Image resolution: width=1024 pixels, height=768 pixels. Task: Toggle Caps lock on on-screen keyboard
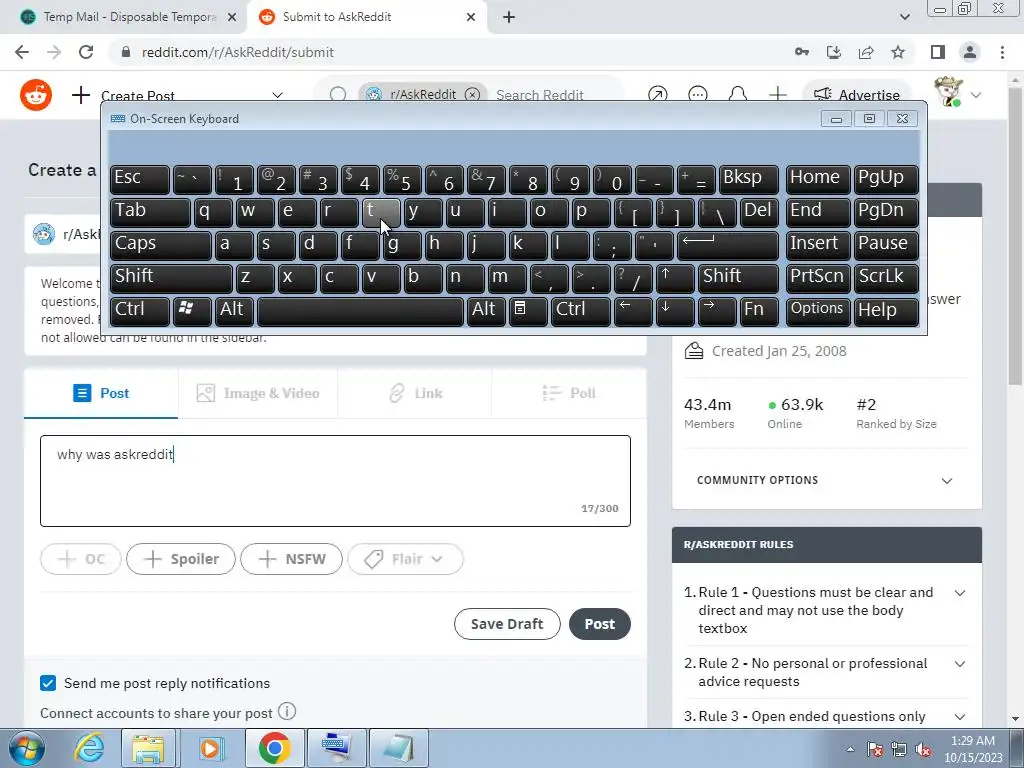click(160, 246)
